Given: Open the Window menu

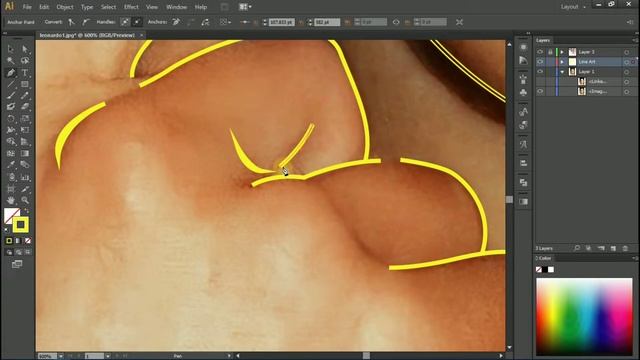Looking at the screenshot, I should 176,7.
